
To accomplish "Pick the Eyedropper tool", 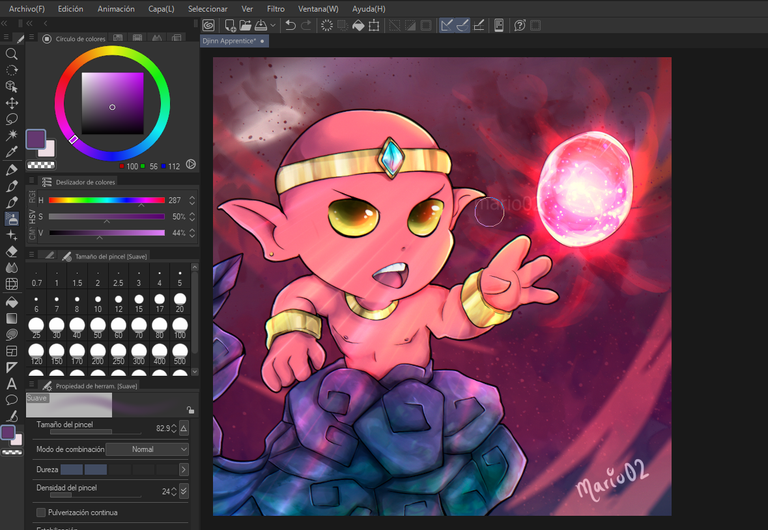I will tap(12, 152).
